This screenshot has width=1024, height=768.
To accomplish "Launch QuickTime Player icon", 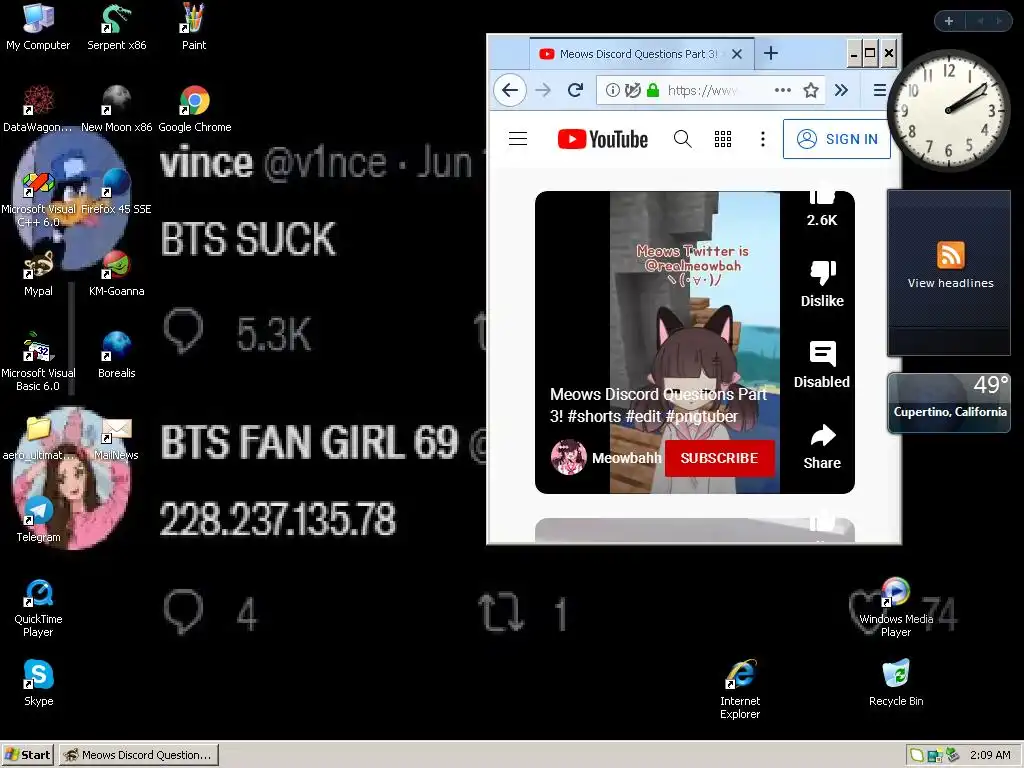I will [x=38, y=608].
